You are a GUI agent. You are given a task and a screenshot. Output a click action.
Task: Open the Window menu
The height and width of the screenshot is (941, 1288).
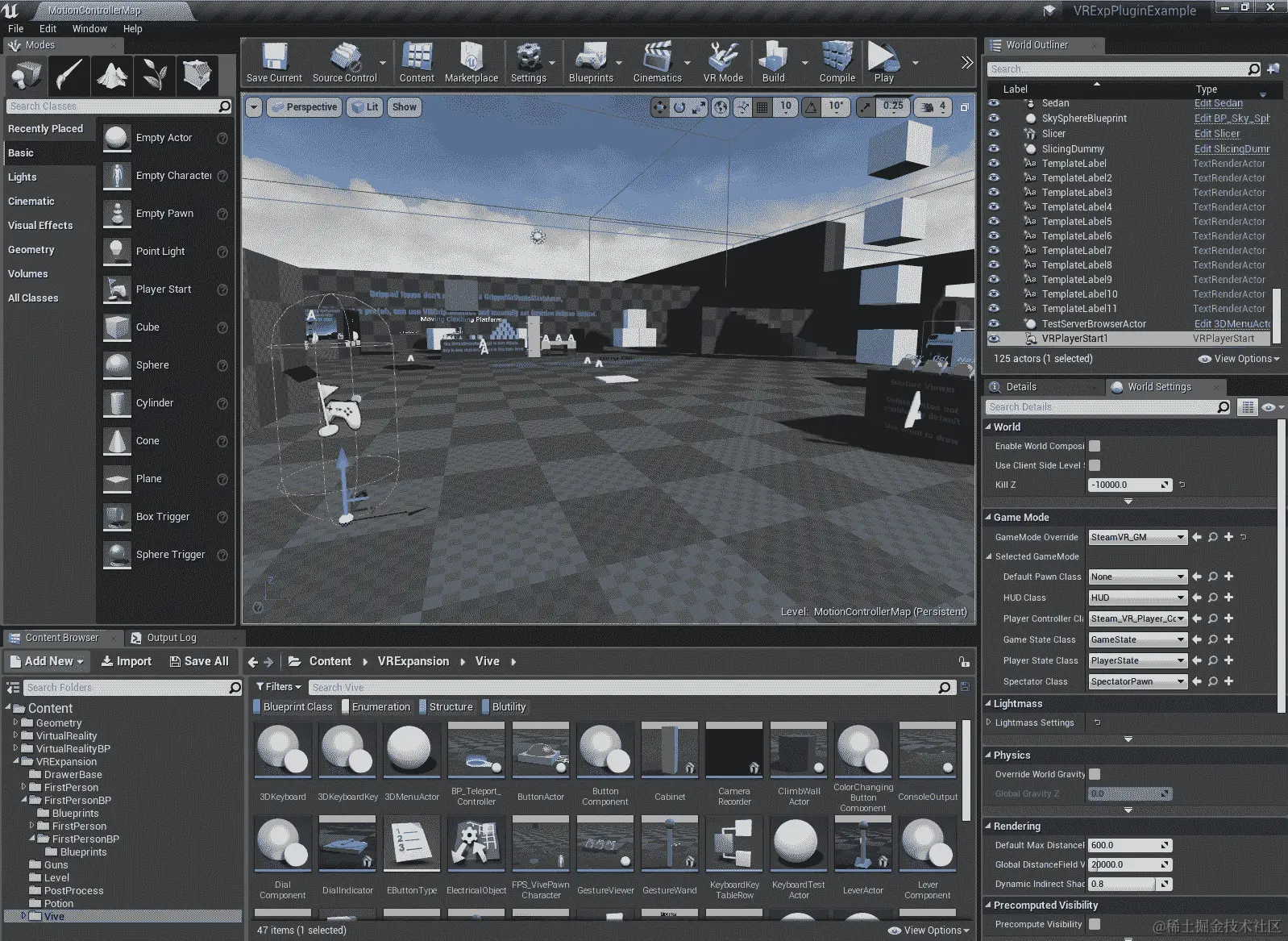pos(89,28)
